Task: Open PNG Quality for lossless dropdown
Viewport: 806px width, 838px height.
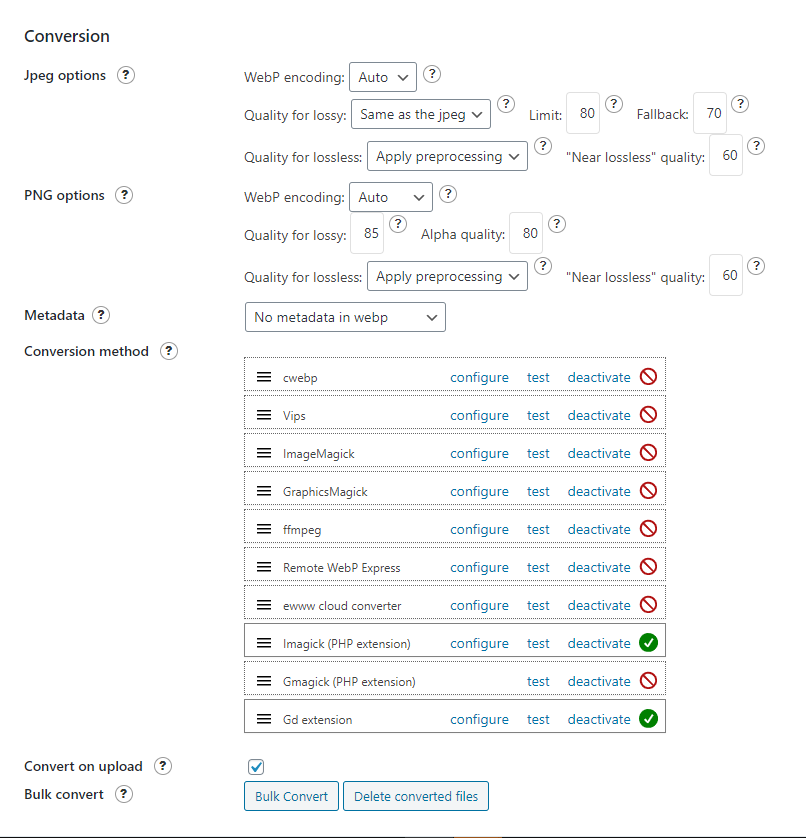Action: (x=447, y=277)
